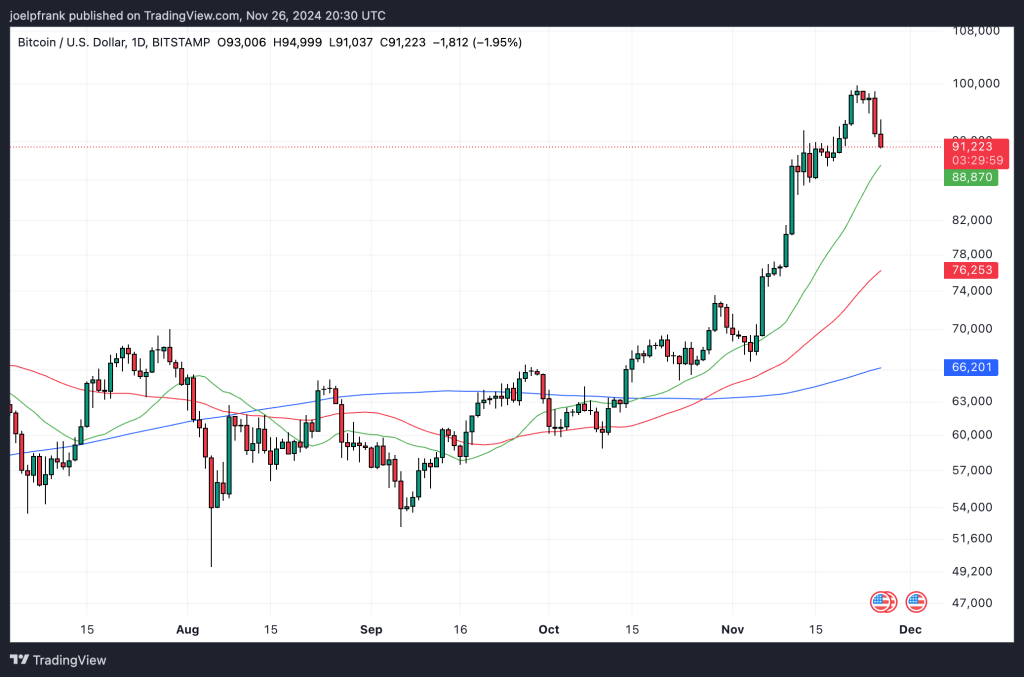Image resolution: width=1024 pixels, height=677 pixels.
Task: Click the H94,999 high price value
Action: click(x=298, y=42)
